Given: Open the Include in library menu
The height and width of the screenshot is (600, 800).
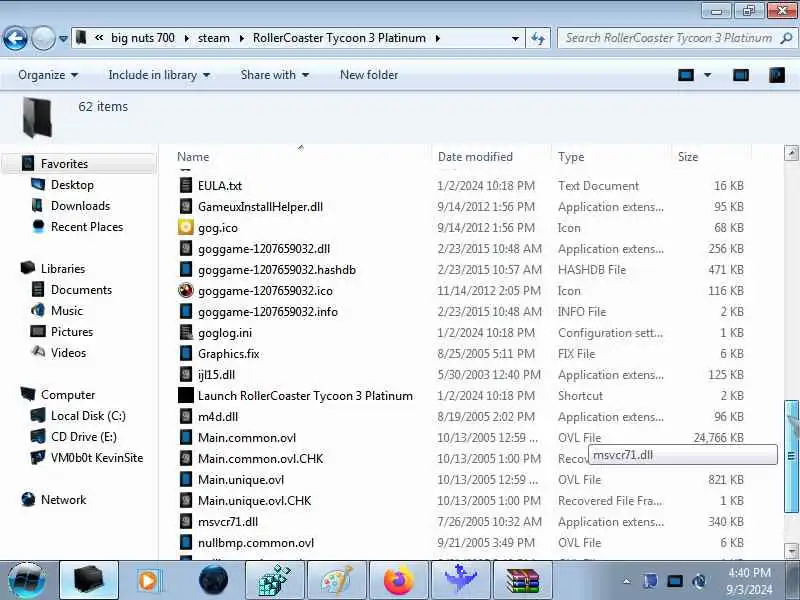Looking at the screenshot, I should click(x=159, y=75).
